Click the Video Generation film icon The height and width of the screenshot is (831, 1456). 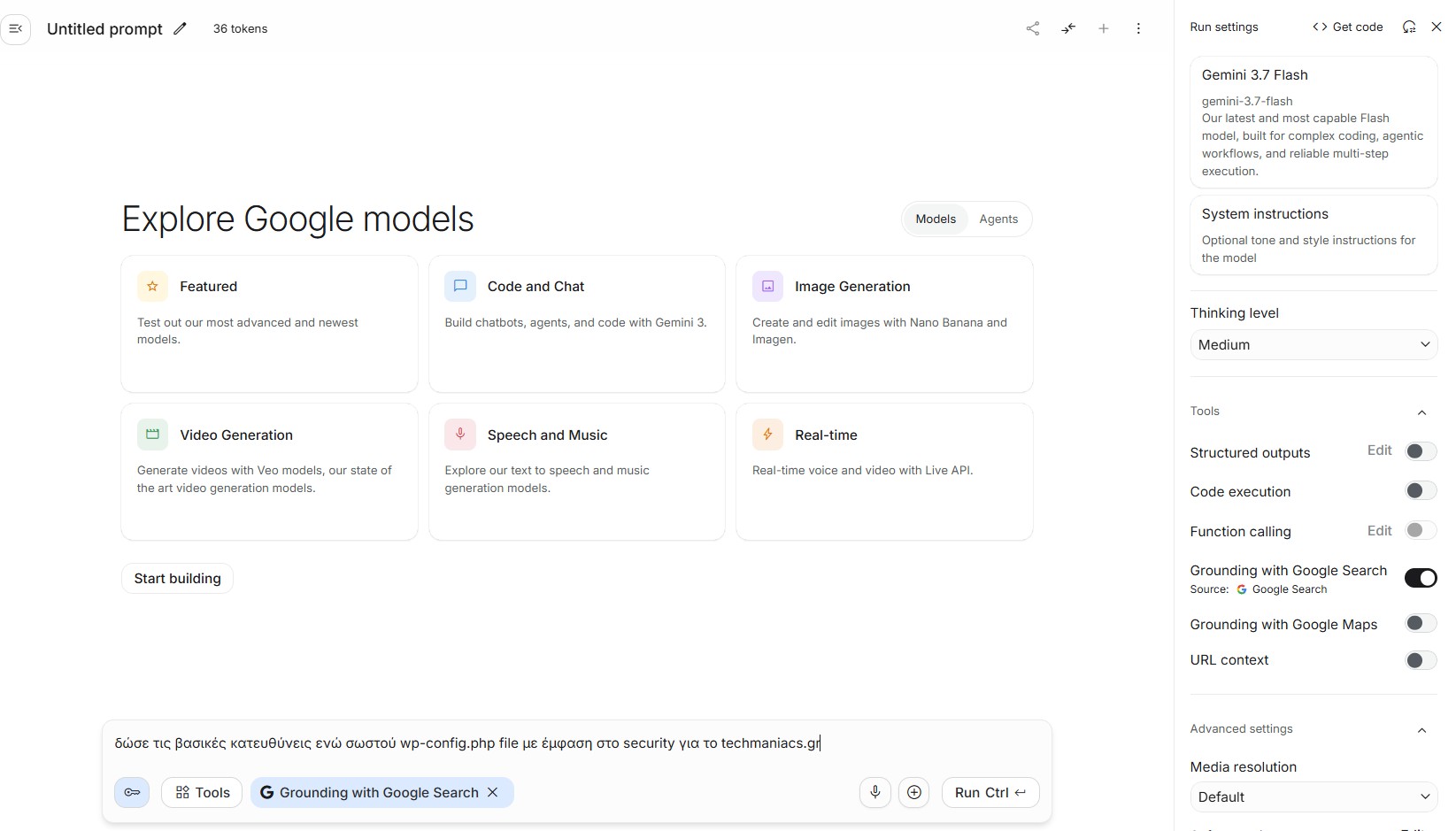click(x=152, y=435)
